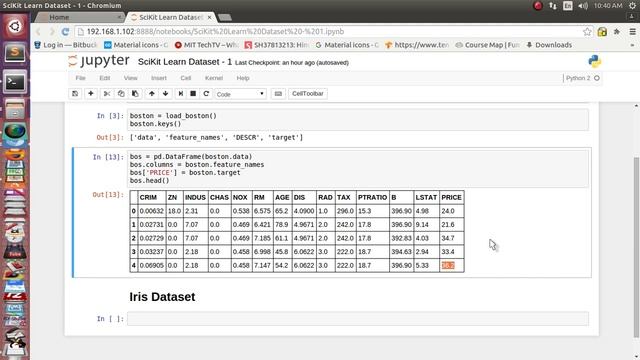Open the https://www.ten bookmark
The width and height of the screenshot is (640, 360).
417,45
